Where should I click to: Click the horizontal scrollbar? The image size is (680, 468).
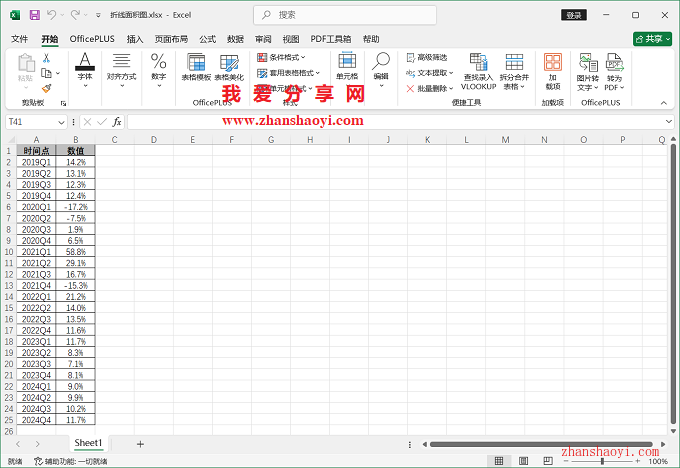[541, 444]
